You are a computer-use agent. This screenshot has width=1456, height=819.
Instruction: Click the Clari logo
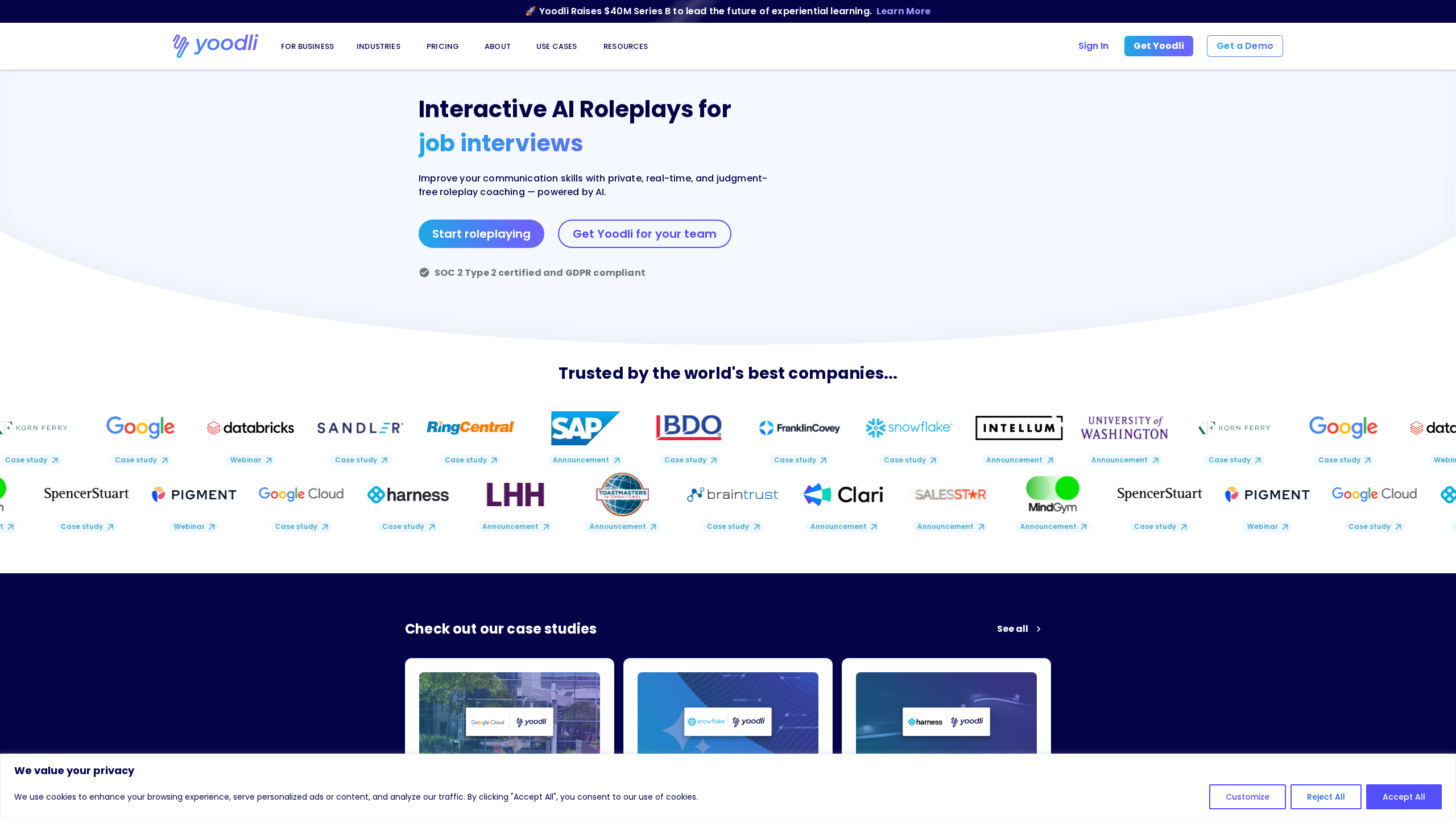(x=843, y=494)
